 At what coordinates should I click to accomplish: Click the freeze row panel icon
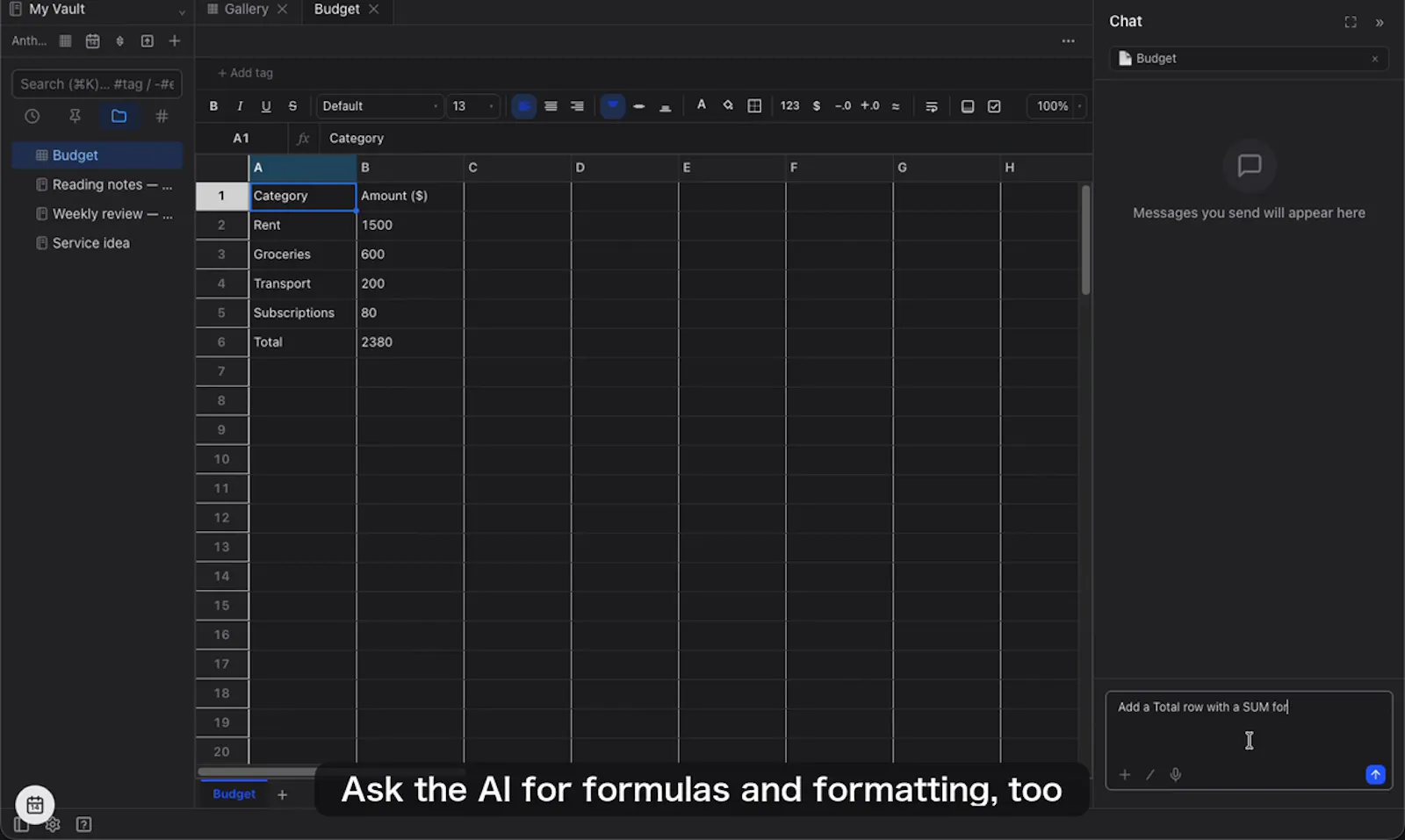click(x=968, y=106)
